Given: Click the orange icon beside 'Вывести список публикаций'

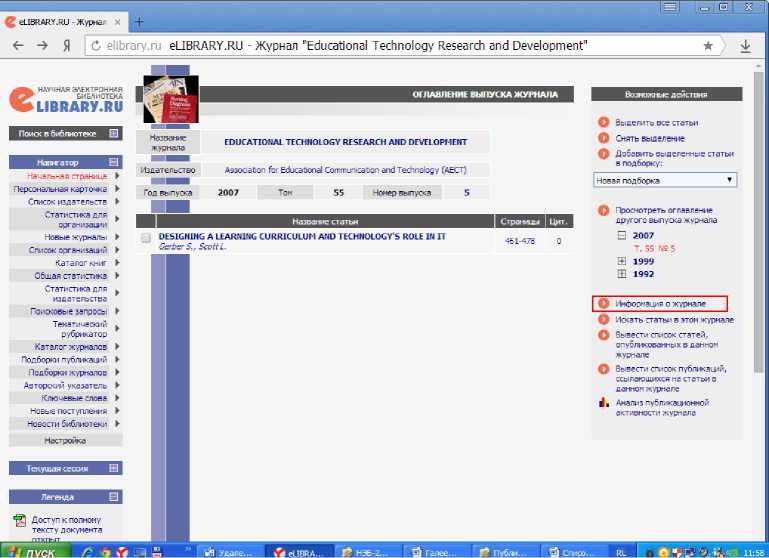Looking at the screenshot, I should [x=603, y=369].
